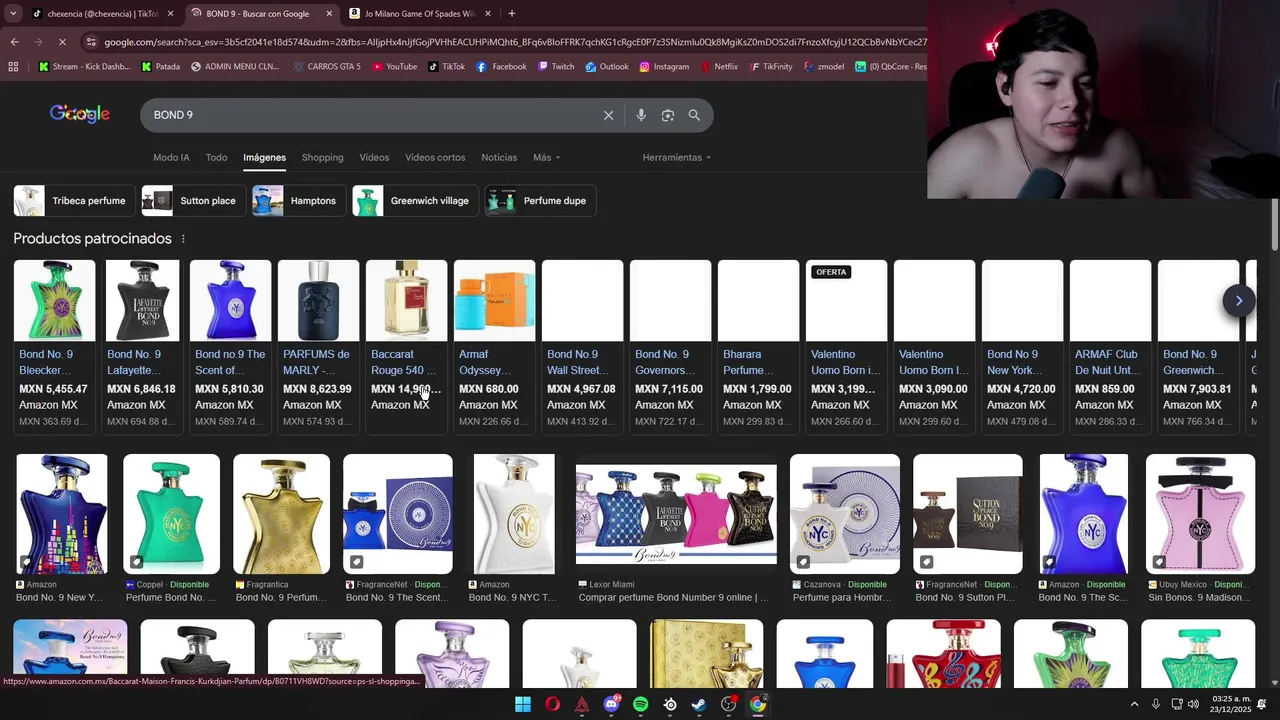Open the sponsored products three-dot info

(183, 239)
